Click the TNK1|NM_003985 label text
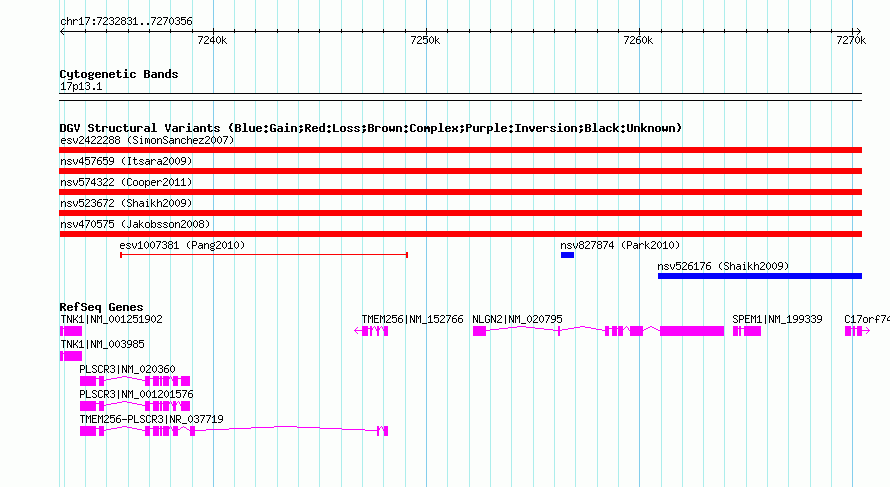Viewport: 890px width, 487px height. pyautogui.click(x=102, y=344)
